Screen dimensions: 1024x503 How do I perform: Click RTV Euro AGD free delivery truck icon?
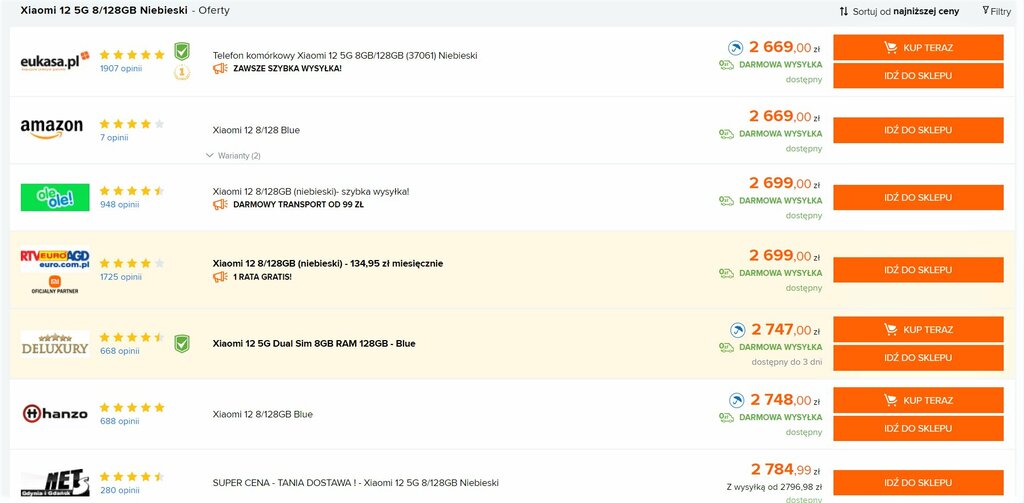(726, 273)
